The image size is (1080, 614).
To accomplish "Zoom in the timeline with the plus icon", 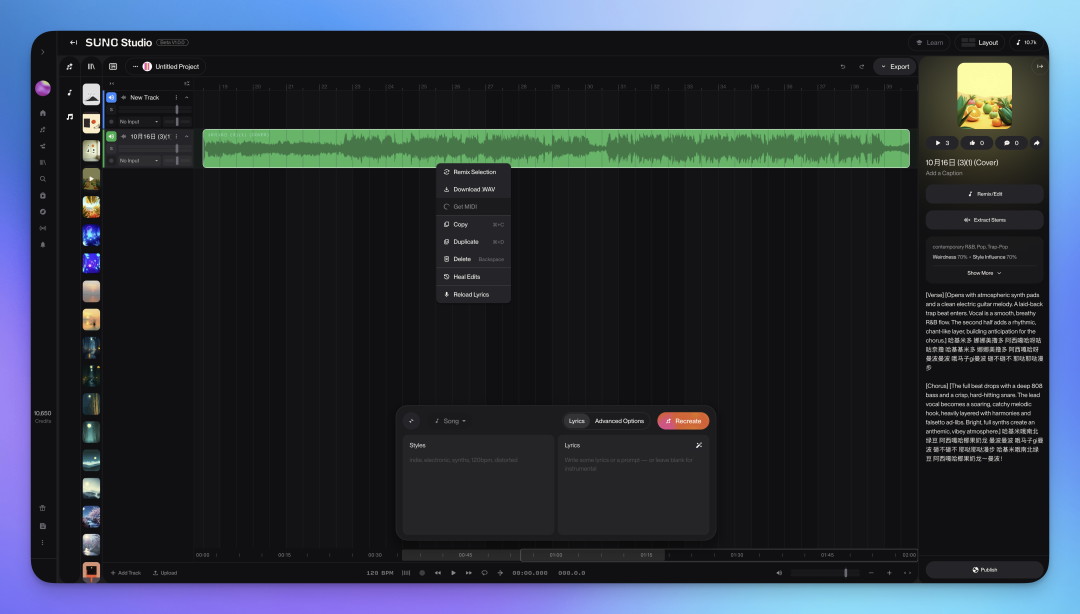I will point(889,573).
